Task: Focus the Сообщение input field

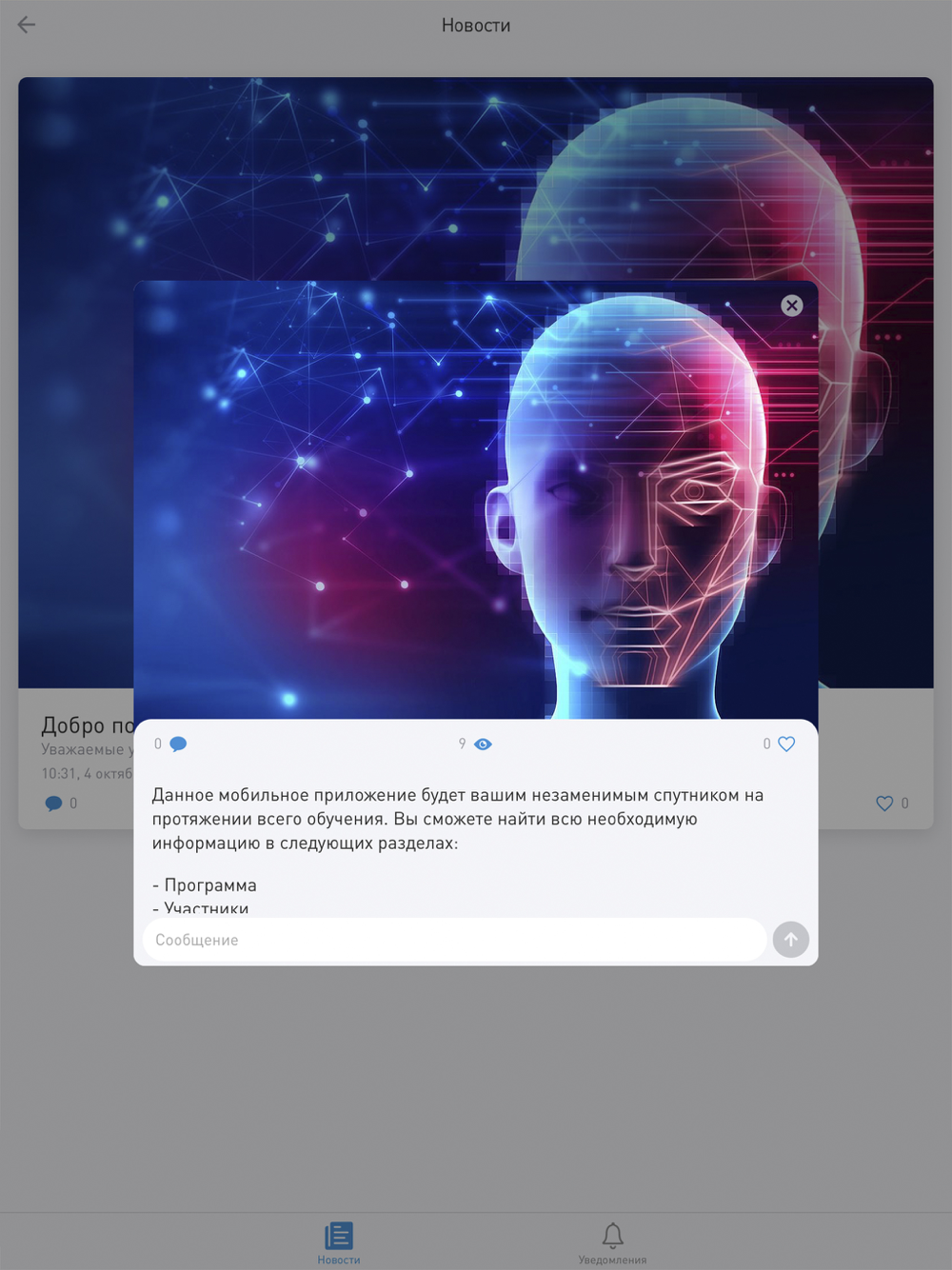Action: coord(454,939)
